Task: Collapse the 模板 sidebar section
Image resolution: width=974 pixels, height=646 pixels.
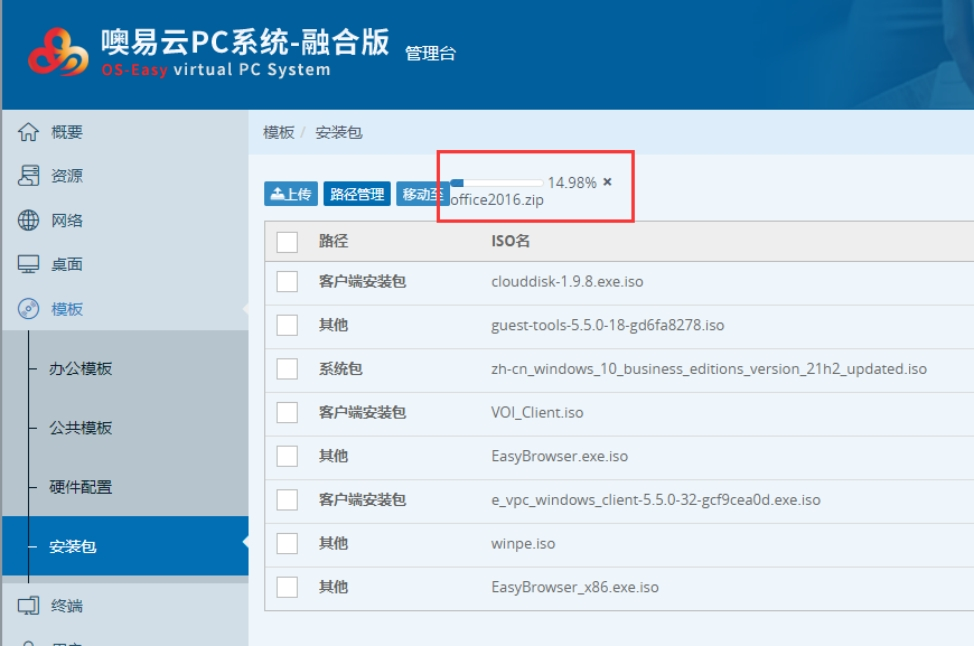Action: point(67,309)
